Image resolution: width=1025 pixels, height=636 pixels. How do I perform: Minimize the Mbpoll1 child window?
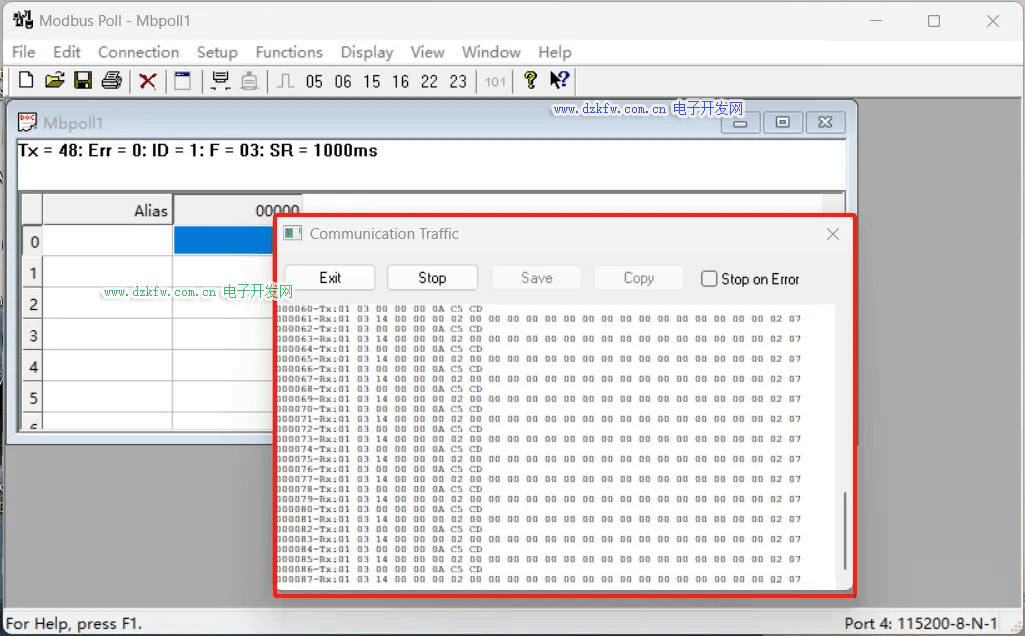pyautogui.click(x=740, y=122)
